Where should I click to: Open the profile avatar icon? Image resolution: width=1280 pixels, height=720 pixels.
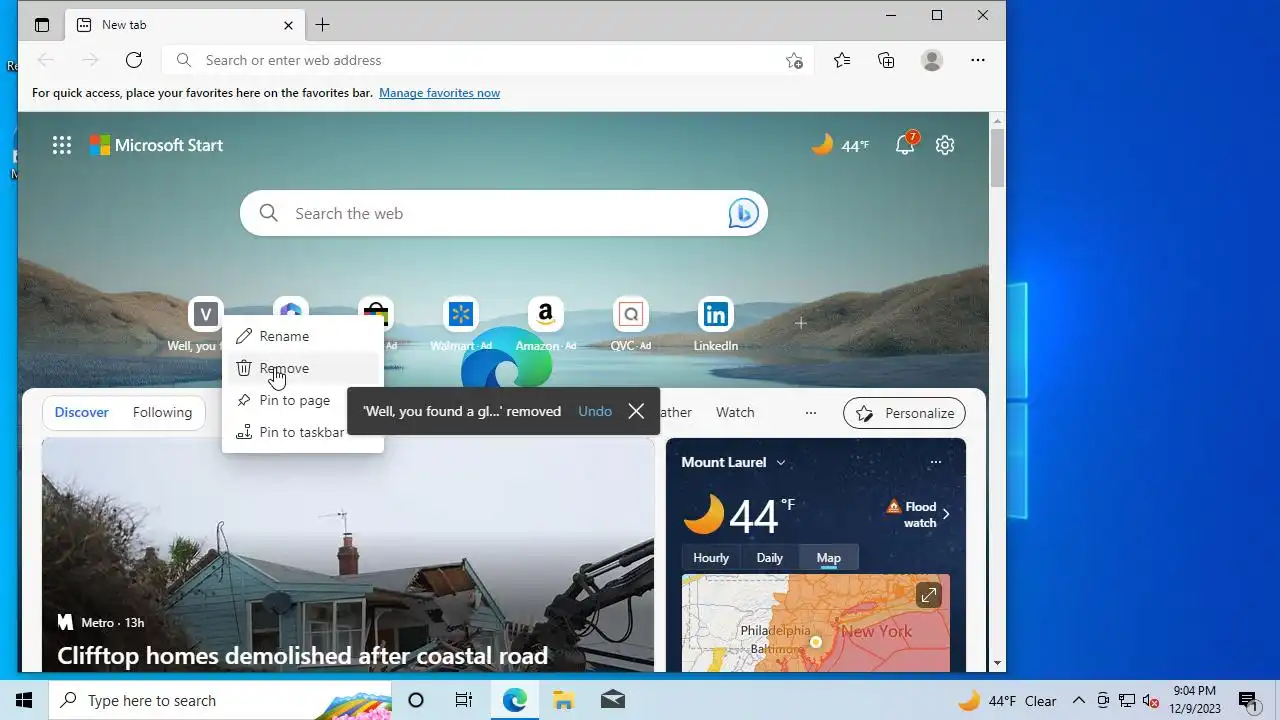932,60
